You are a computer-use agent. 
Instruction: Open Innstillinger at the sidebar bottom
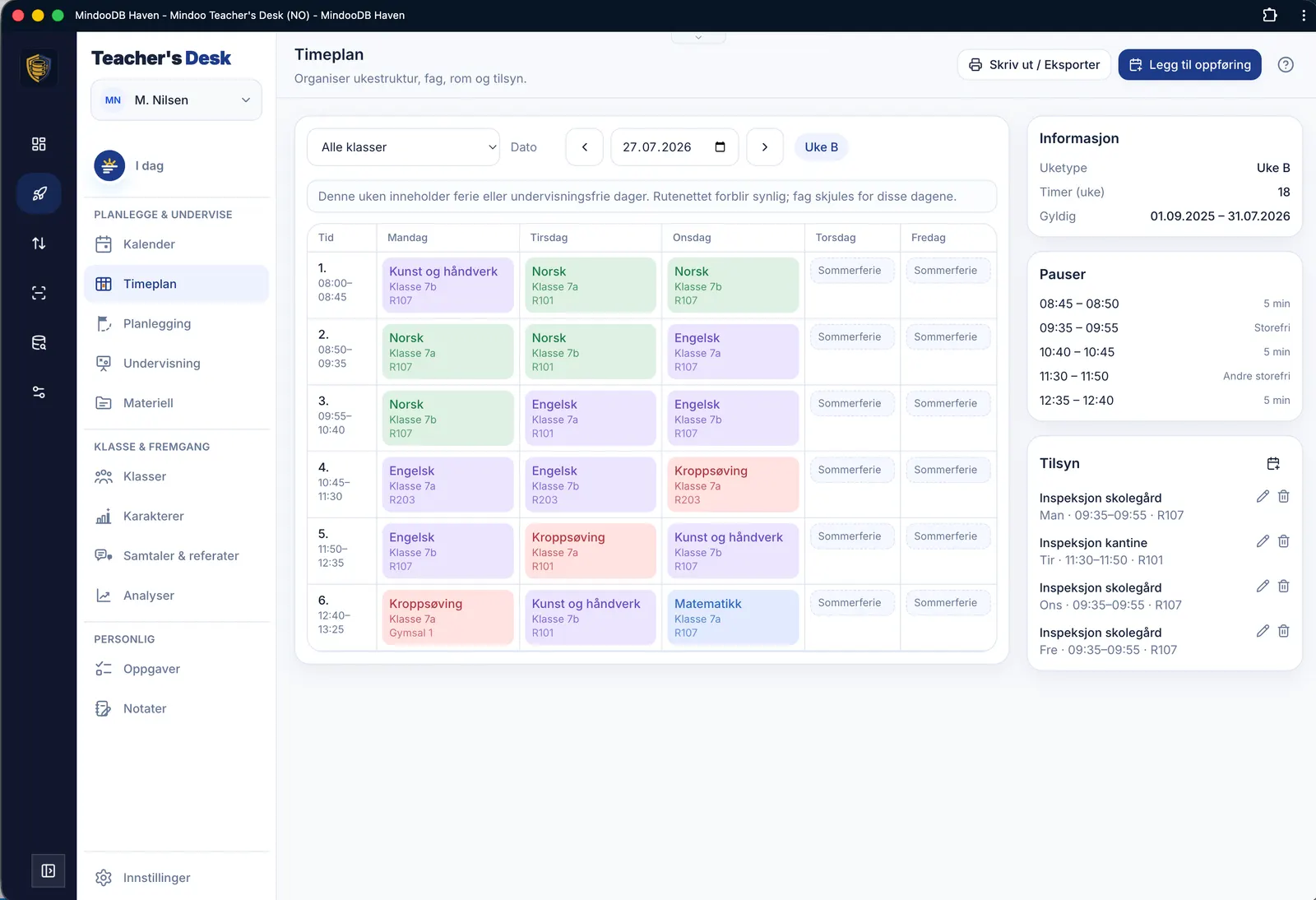click(x=177, y=878)
